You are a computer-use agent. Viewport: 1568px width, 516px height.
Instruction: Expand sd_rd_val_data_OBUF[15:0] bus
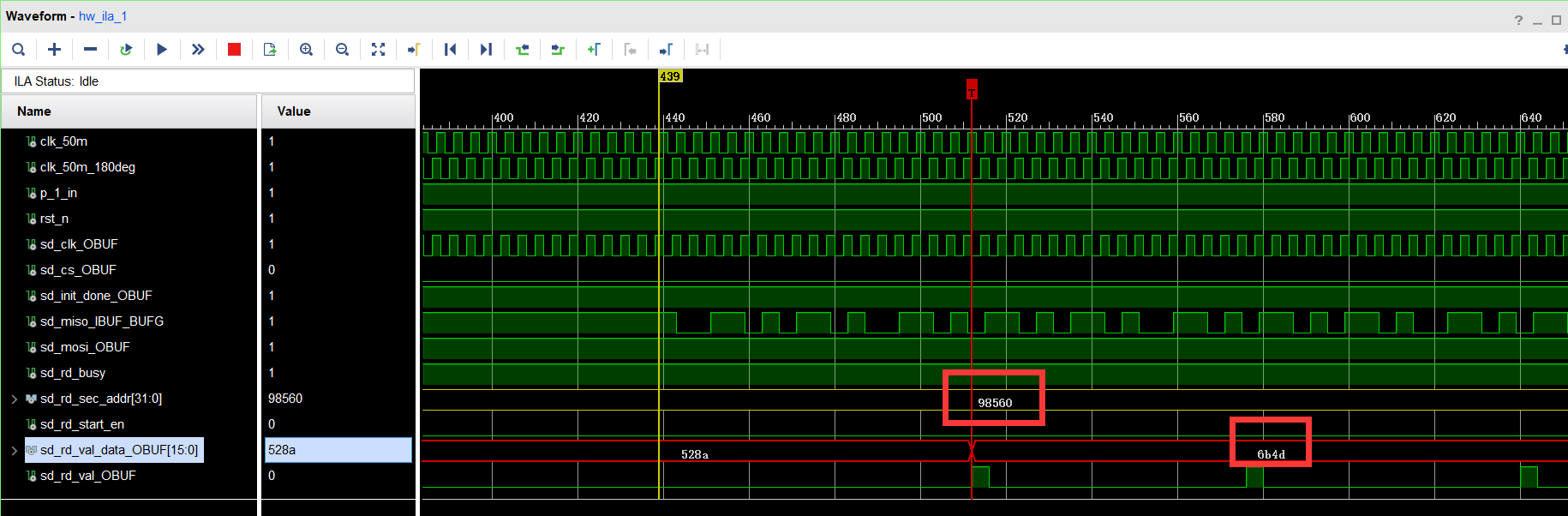[14, 450]
